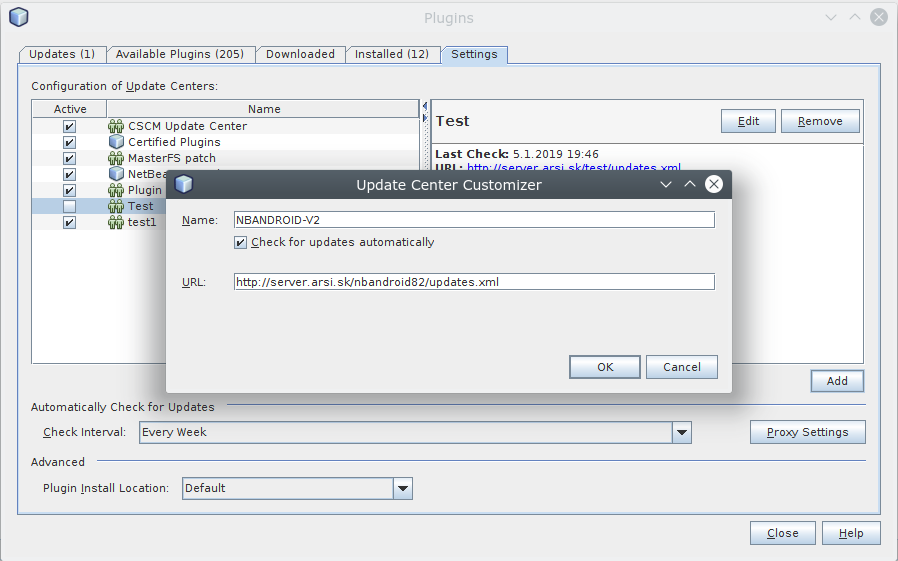Close the Plugins window with X
This screenshot has height=561, width=898.
pos(879,17)
